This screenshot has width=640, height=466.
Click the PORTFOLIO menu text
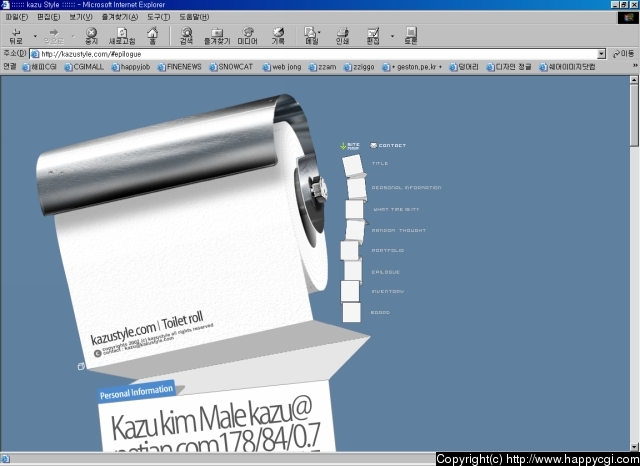[x=387, y=251]
